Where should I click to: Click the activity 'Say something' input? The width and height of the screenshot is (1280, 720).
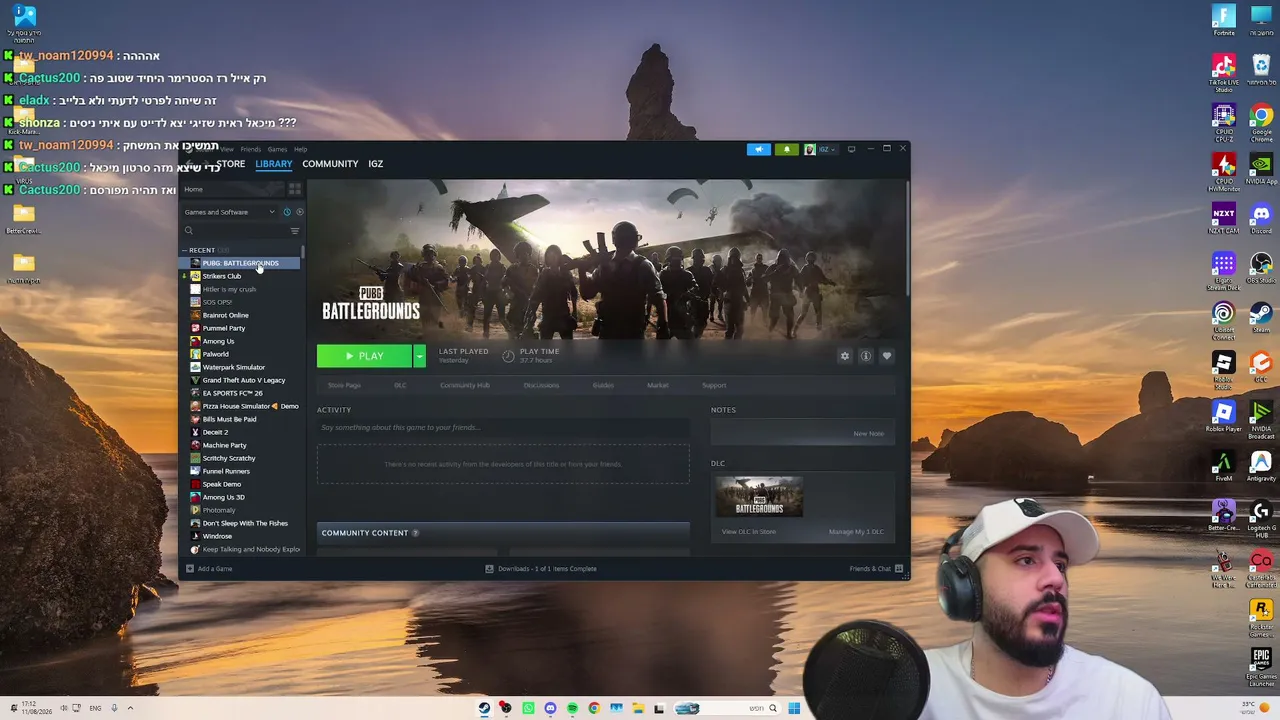pos(503,428)
